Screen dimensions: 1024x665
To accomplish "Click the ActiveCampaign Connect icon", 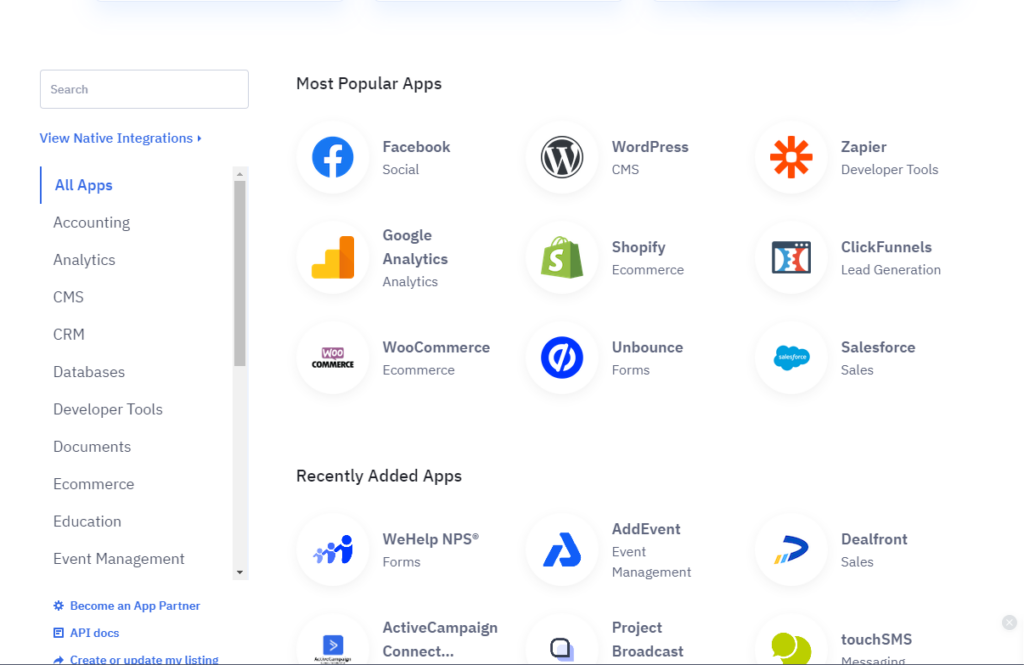I will (333, 647).
